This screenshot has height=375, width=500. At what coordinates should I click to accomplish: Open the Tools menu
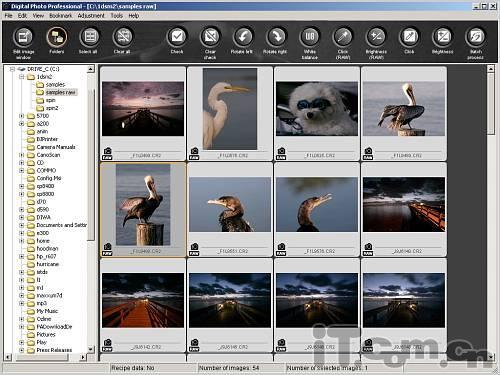pos(117,16)
